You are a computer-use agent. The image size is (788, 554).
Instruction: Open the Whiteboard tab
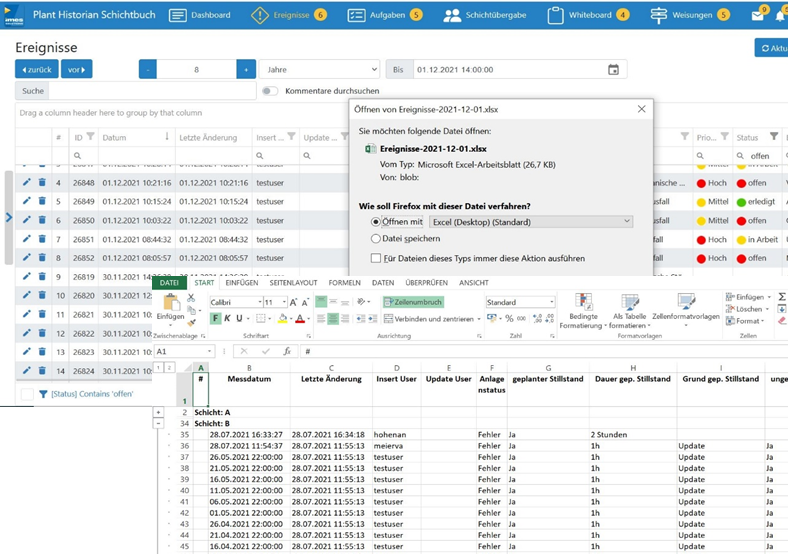click(587, 15)
